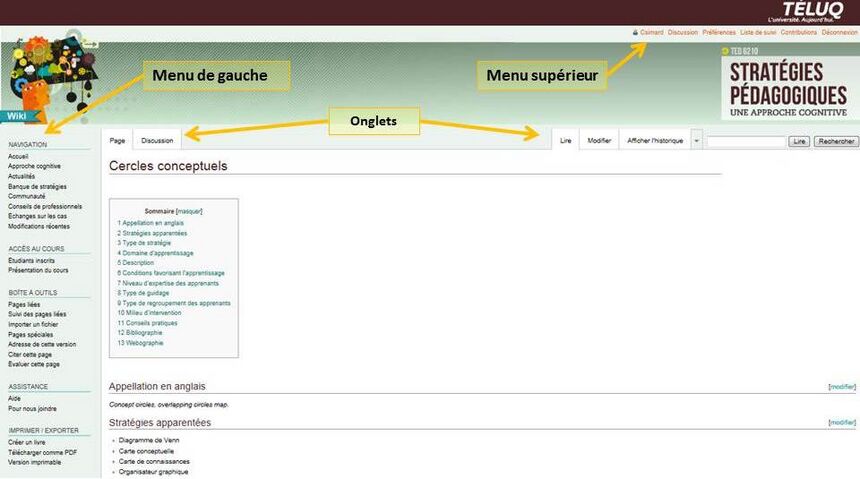The width and height of the screenshot is (860, 479).
Task: Edit the Appellation en anglais section
Action: tap(842, 386)
